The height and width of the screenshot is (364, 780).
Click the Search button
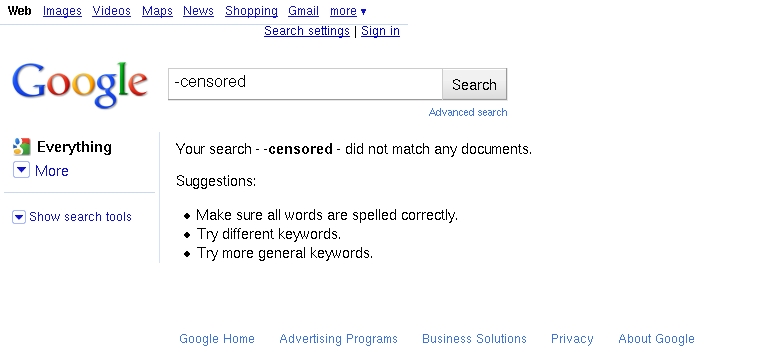[x=475, y=84]
